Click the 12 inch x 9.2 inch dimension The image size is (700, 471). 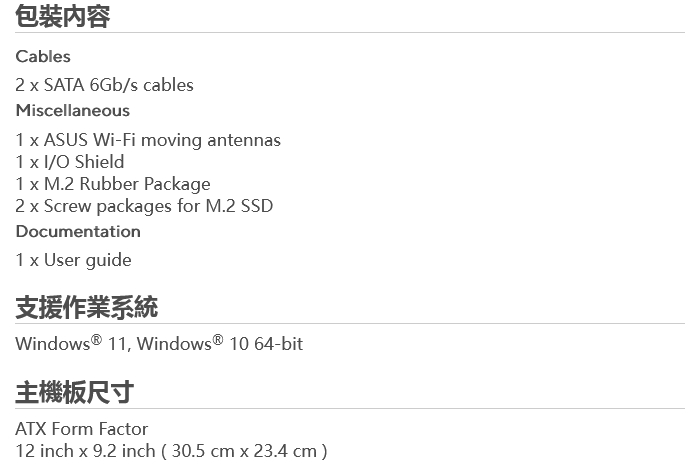point(85,451)
